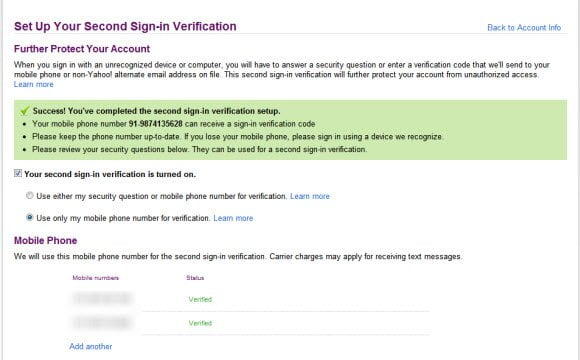Click the Mobile numbers column header

(x=96, y=278)
